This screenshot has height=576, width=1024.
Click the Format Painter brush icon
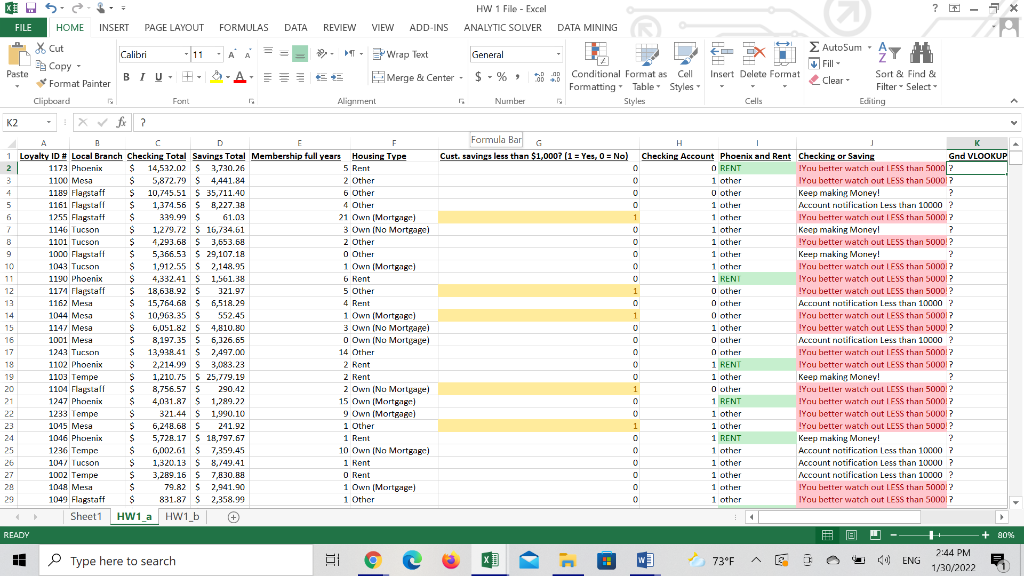click(x=41, y=84)
